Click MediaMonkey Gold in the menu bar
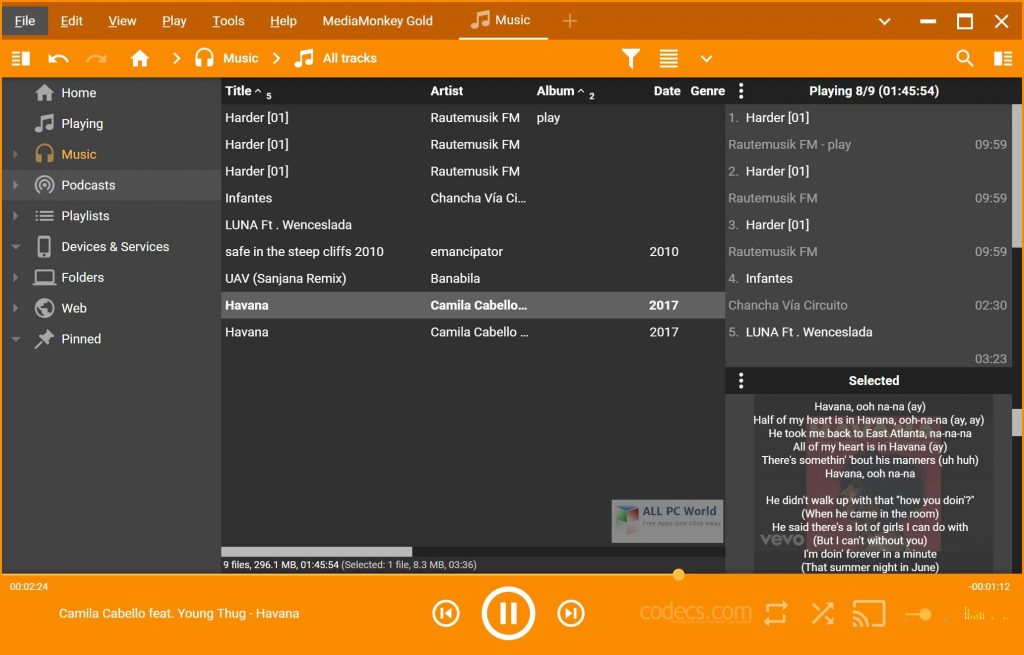This screenshot has width=1024, height=655. (377, 21)
